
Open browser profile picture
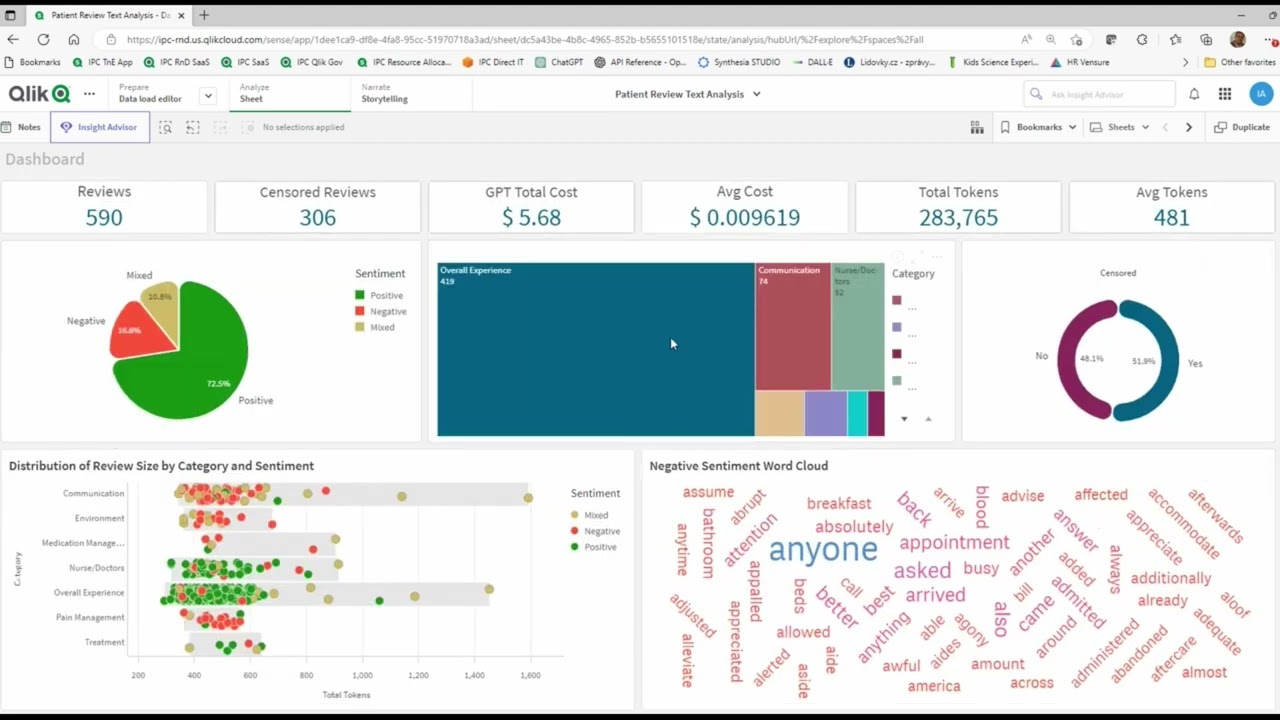point(1238,39)
